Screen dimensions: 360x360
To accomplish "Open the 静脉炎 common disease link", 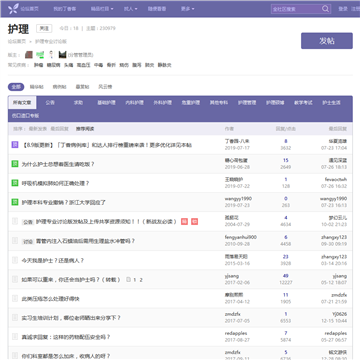I will (x=164, y=65).
